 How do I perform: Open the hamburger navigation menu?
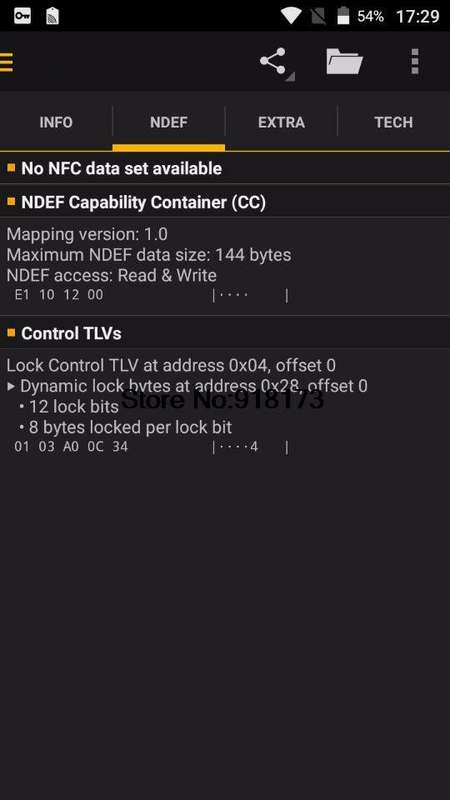(x=6, y=62)
